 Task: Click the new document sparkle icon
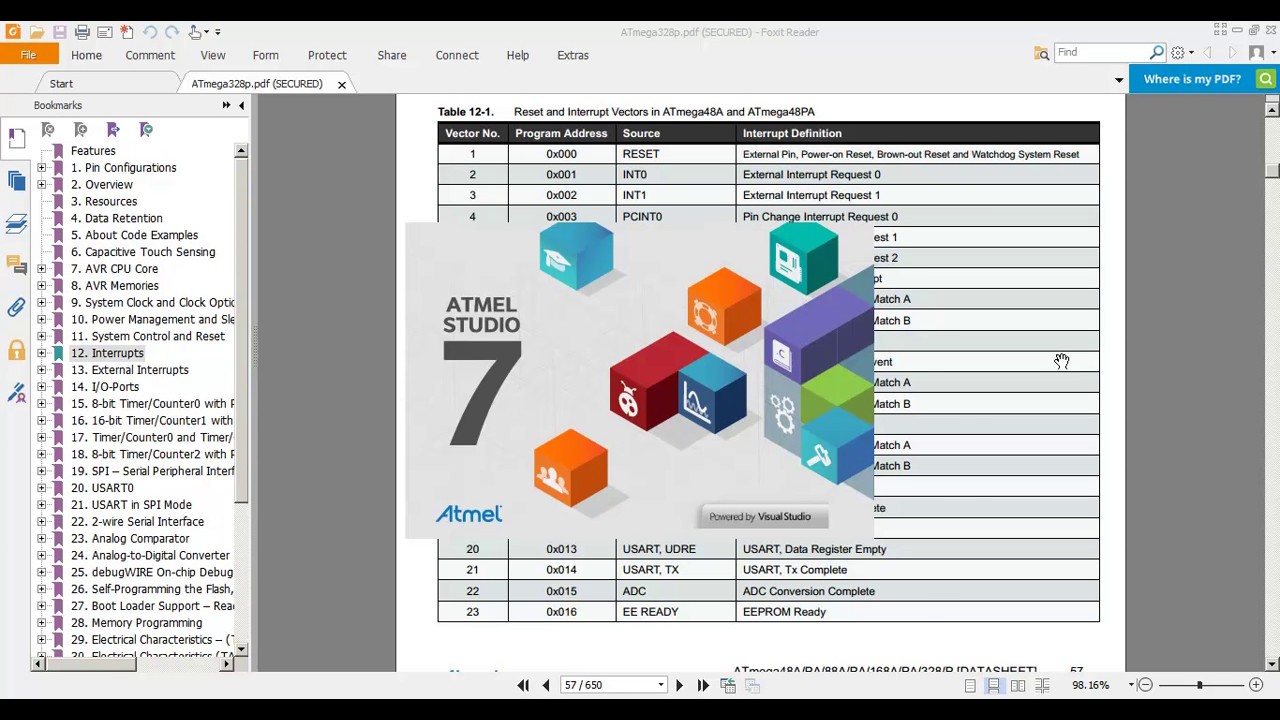pos(126,32)
